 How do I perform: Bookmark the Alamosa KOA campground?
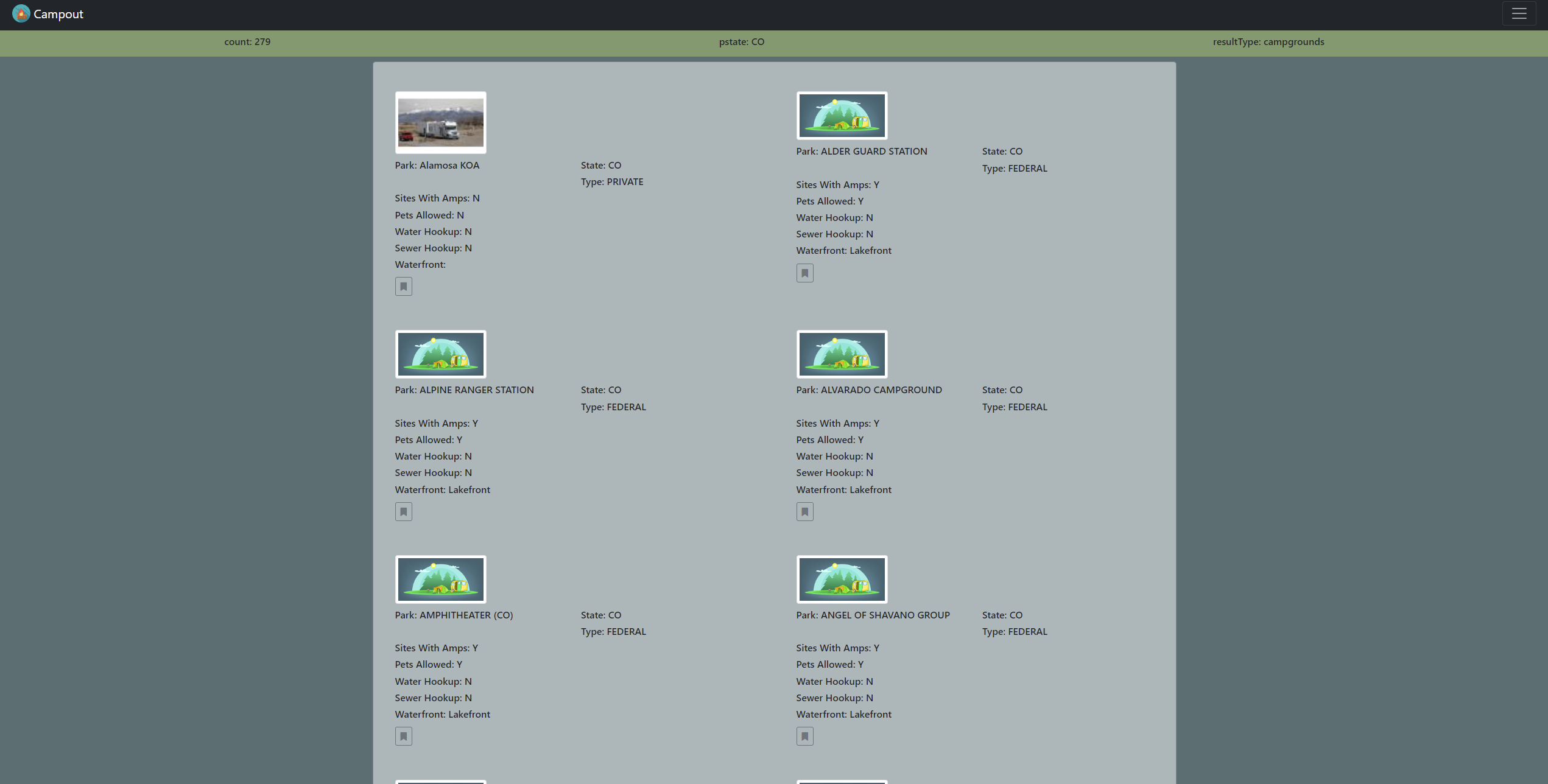coord(403,287)
